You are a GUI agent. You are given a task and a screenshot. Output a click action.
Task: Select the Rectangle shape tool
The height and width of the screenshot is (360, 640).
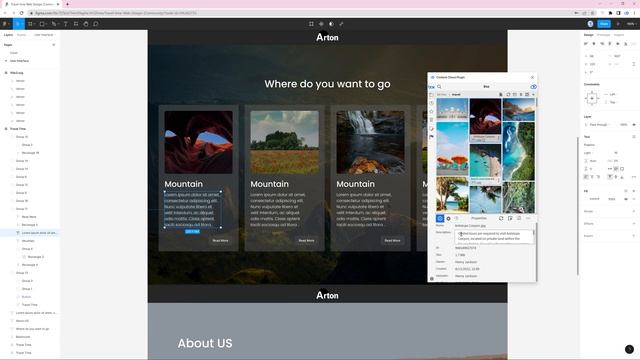42,24
